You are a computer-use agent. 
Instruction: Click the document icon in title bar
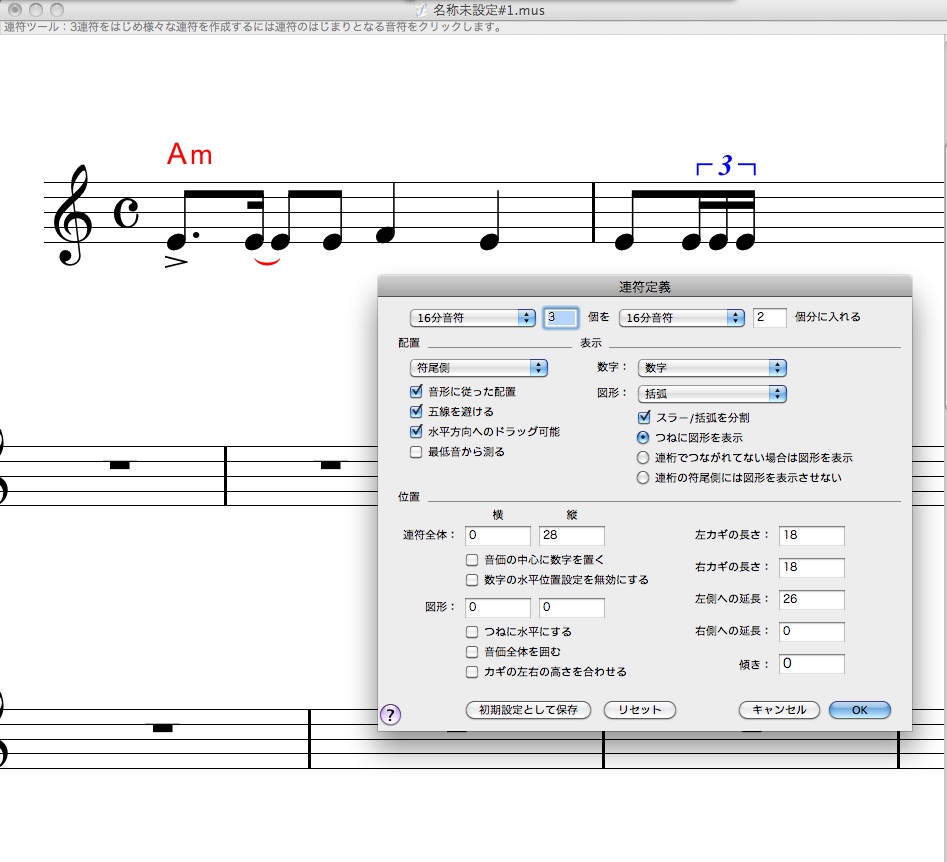click(x=421, y=10)
